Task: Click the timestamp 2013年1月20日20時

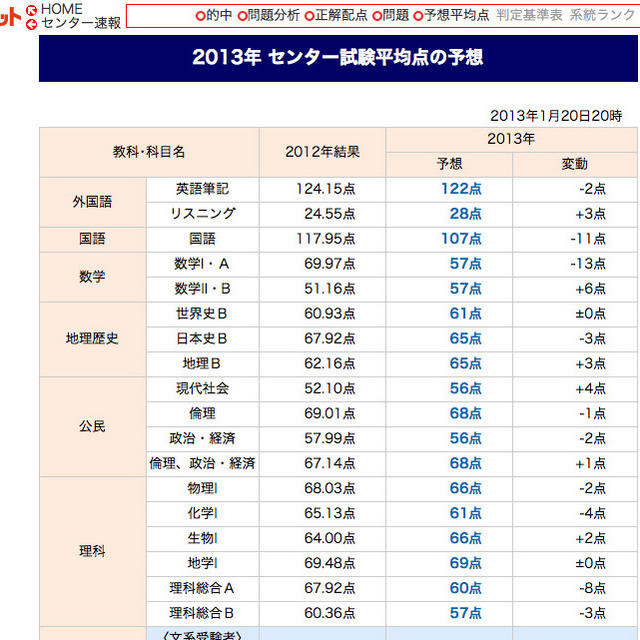Action: 556,116
